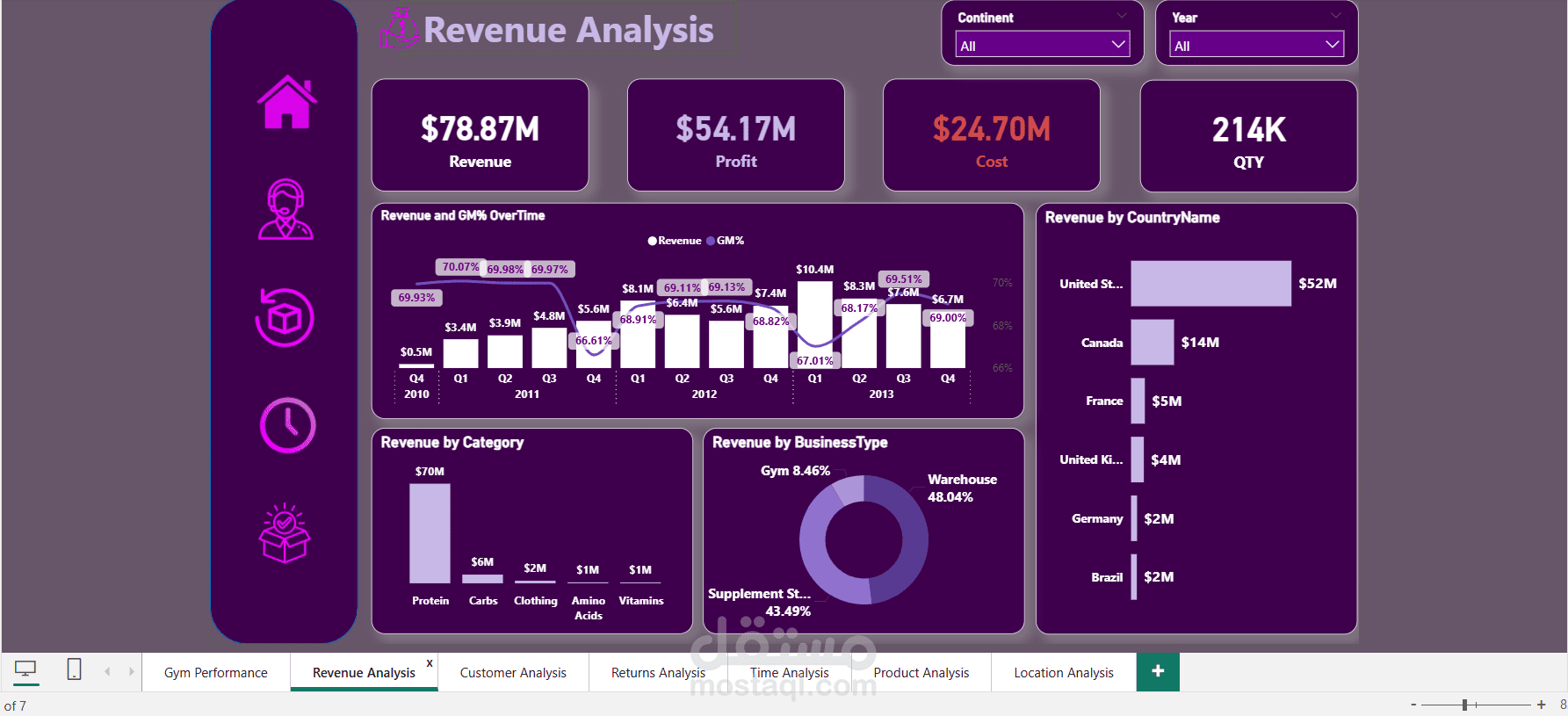Select the $78.87M Revenue card
Viewport: 1568px width, 716px height.
480,135
